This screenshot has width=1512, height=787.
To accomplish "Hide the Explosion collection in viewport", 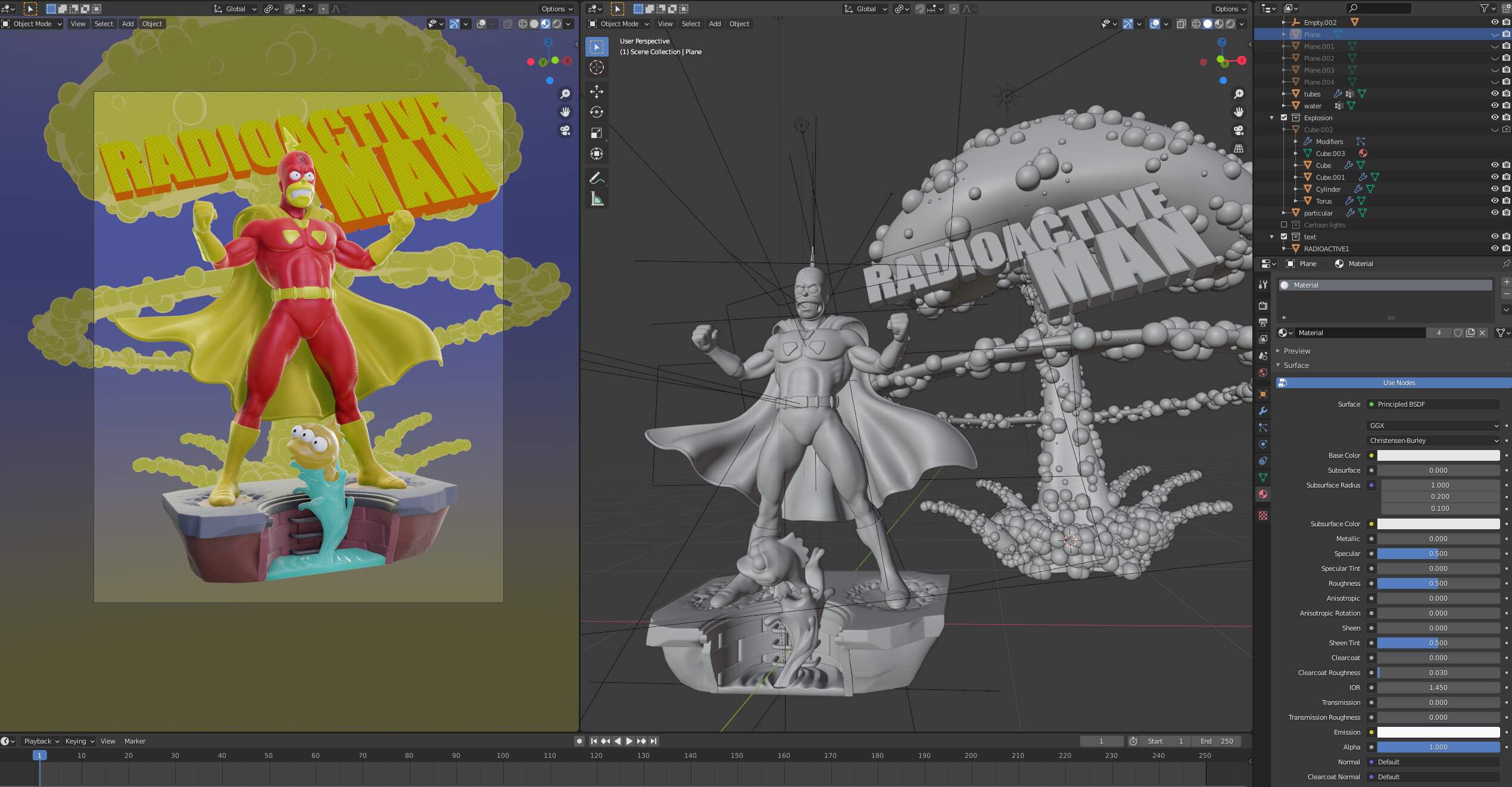I will pos(1495,117).
